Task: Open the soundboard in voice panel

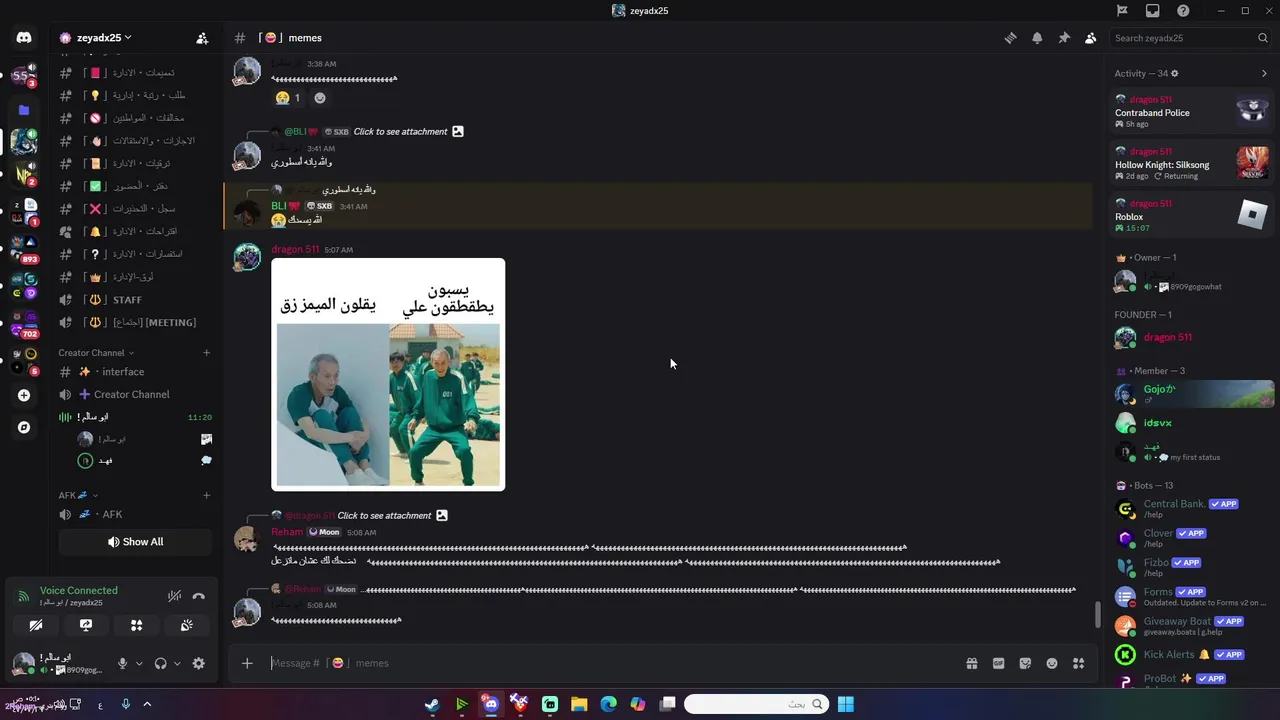Action: click(x=186, y=625)
